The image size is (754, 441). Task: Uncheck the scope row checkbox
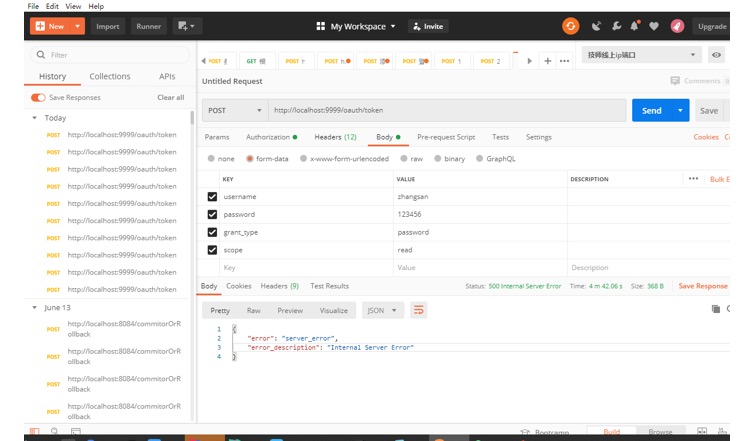tap(212, 250)
